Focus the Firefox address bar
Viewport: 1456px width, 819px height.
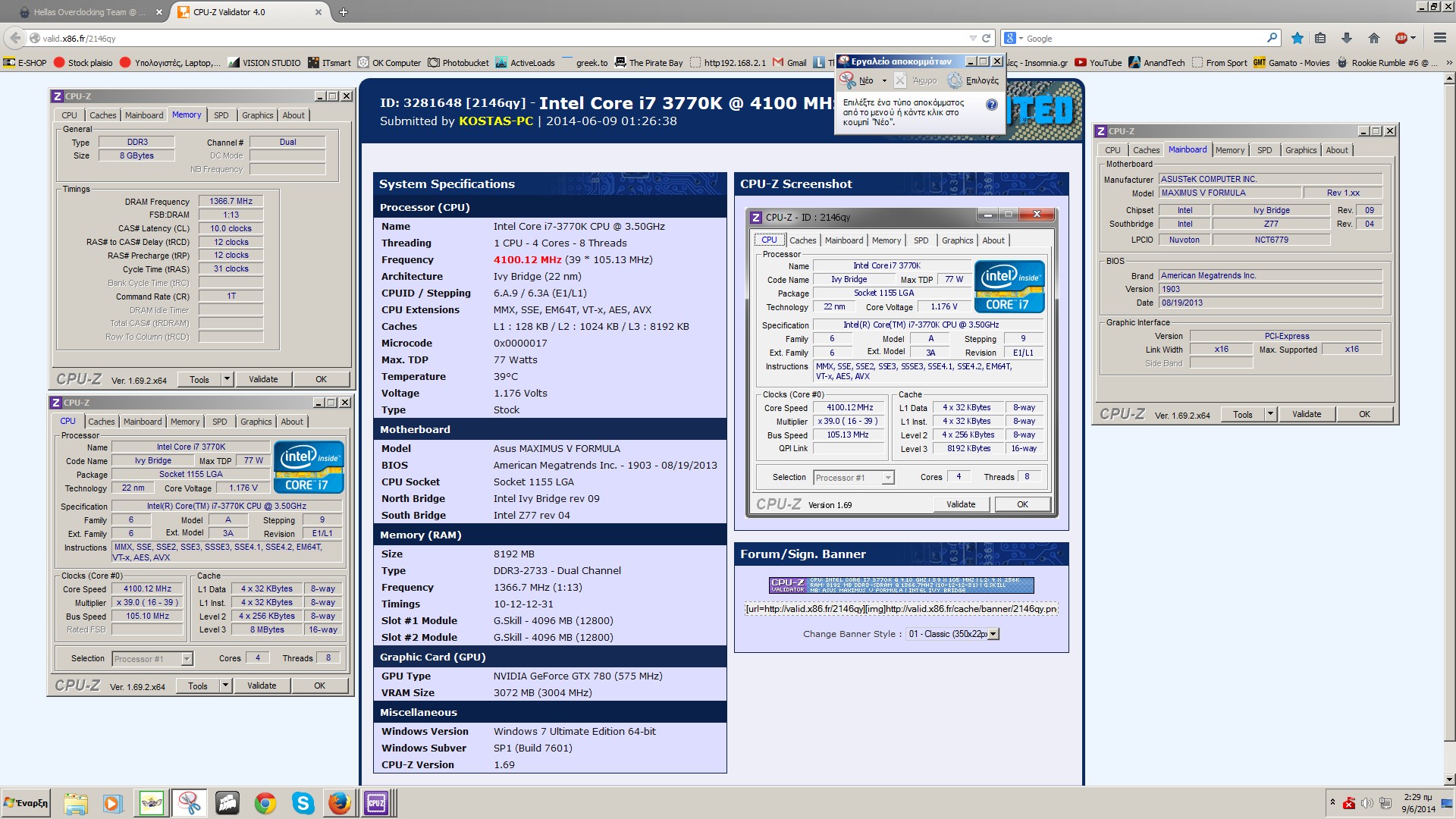tap(500, 38)
